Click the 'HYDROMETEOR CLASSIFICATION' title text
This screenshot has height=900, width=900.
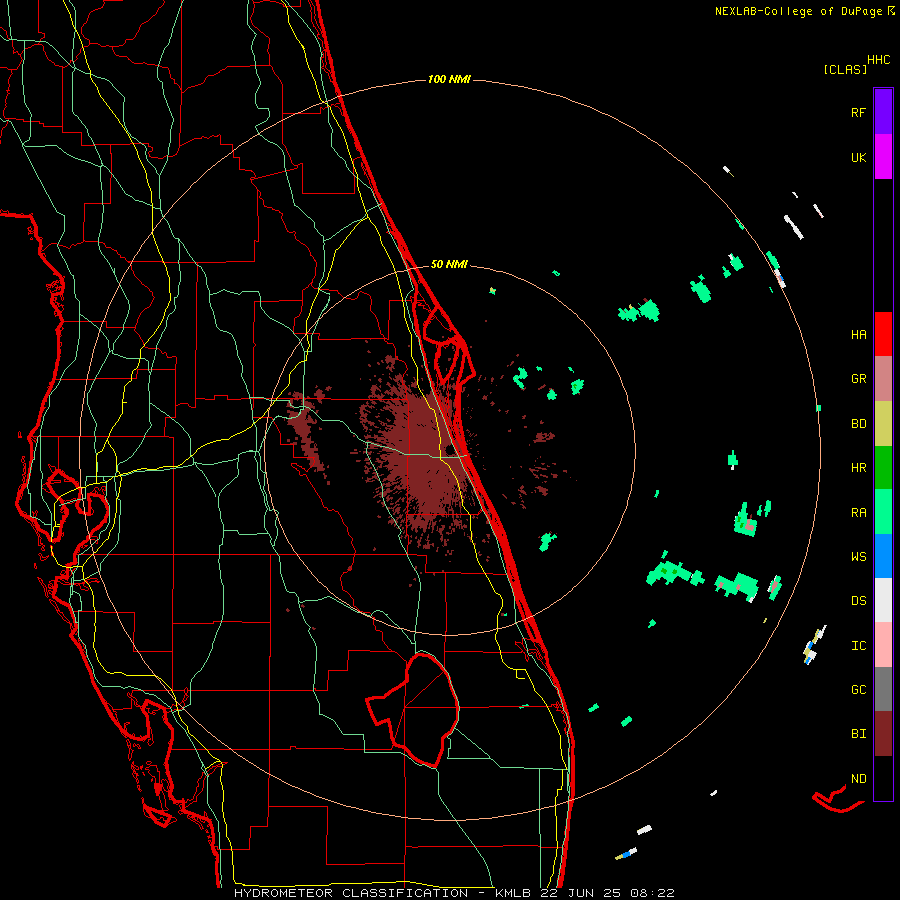coord(350,893)
